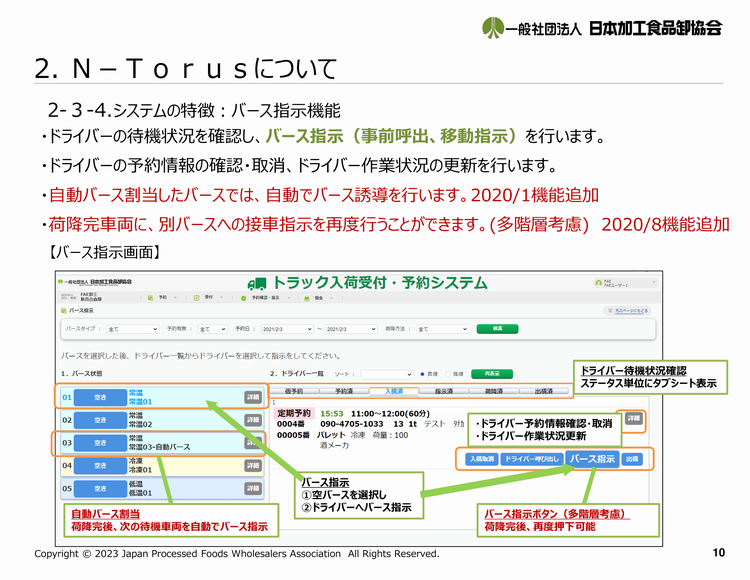Click the phone number 090-4705-1033
Image resolution: width=750 pixels, height=580 pixels.
(352, 424)
